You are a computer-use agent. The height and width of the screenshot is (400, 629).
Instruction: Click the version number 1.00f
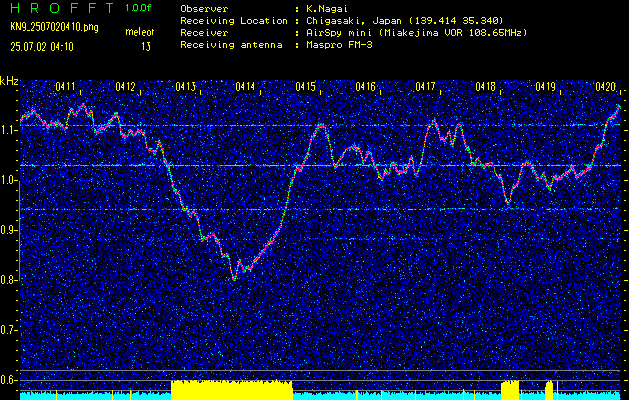coord(138,8)
